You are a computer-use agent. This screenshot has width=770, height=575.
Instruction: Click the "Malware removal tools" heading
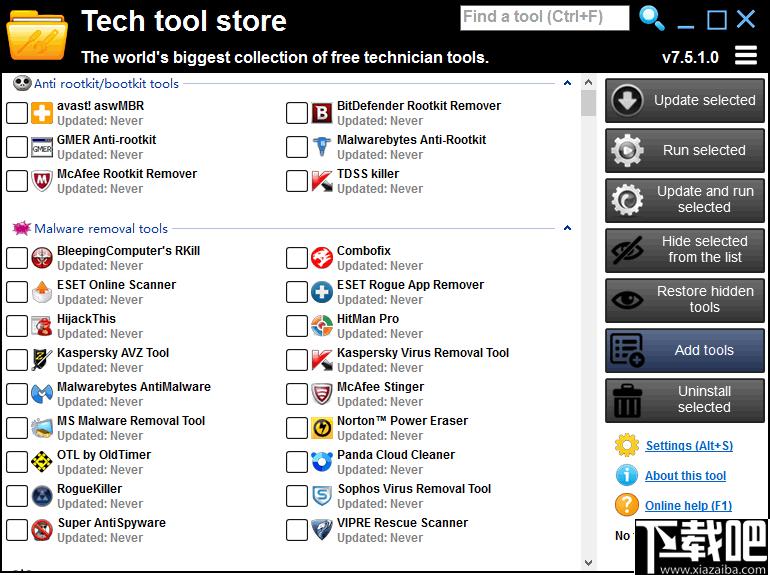101,229
